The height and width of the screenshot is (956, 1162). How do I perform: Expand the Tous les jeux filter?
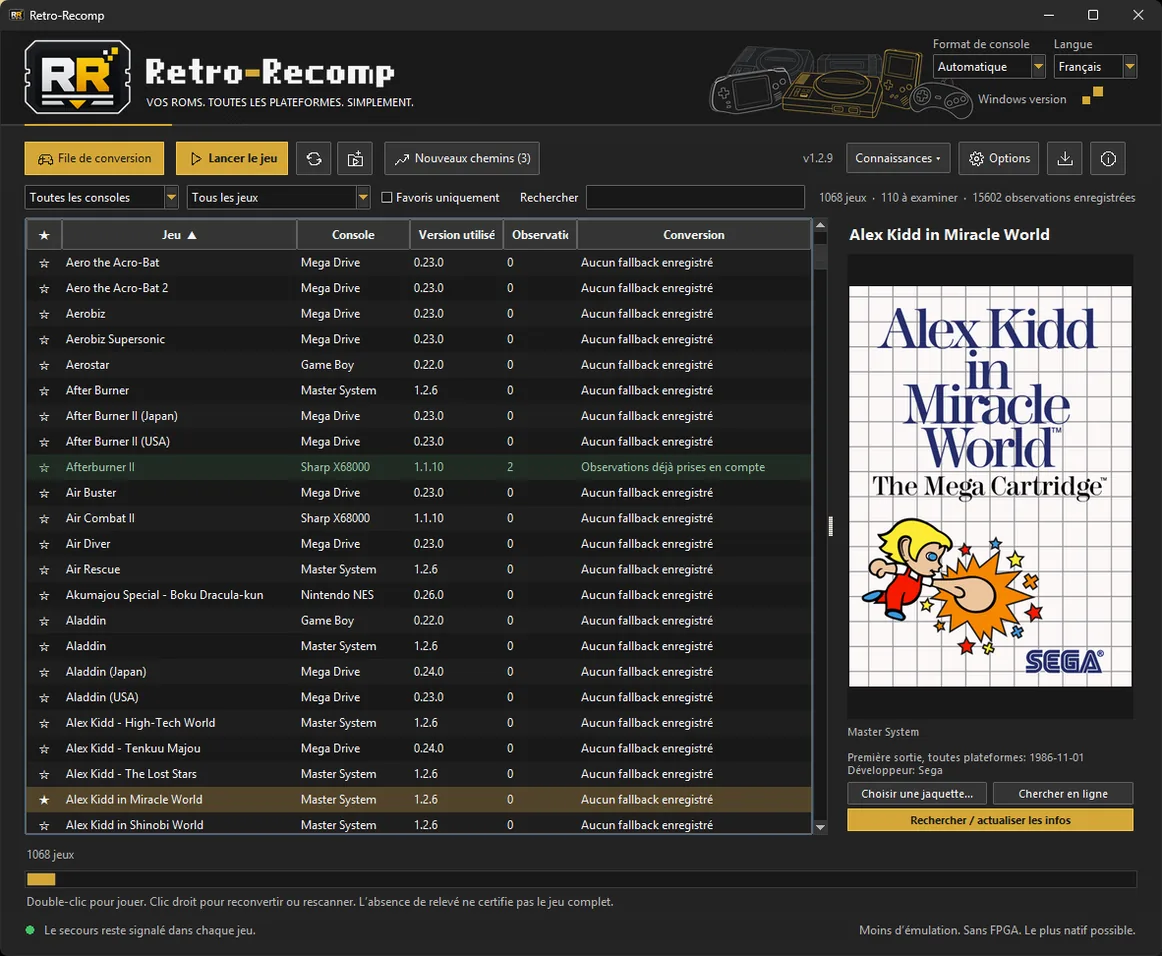[279, 198]
